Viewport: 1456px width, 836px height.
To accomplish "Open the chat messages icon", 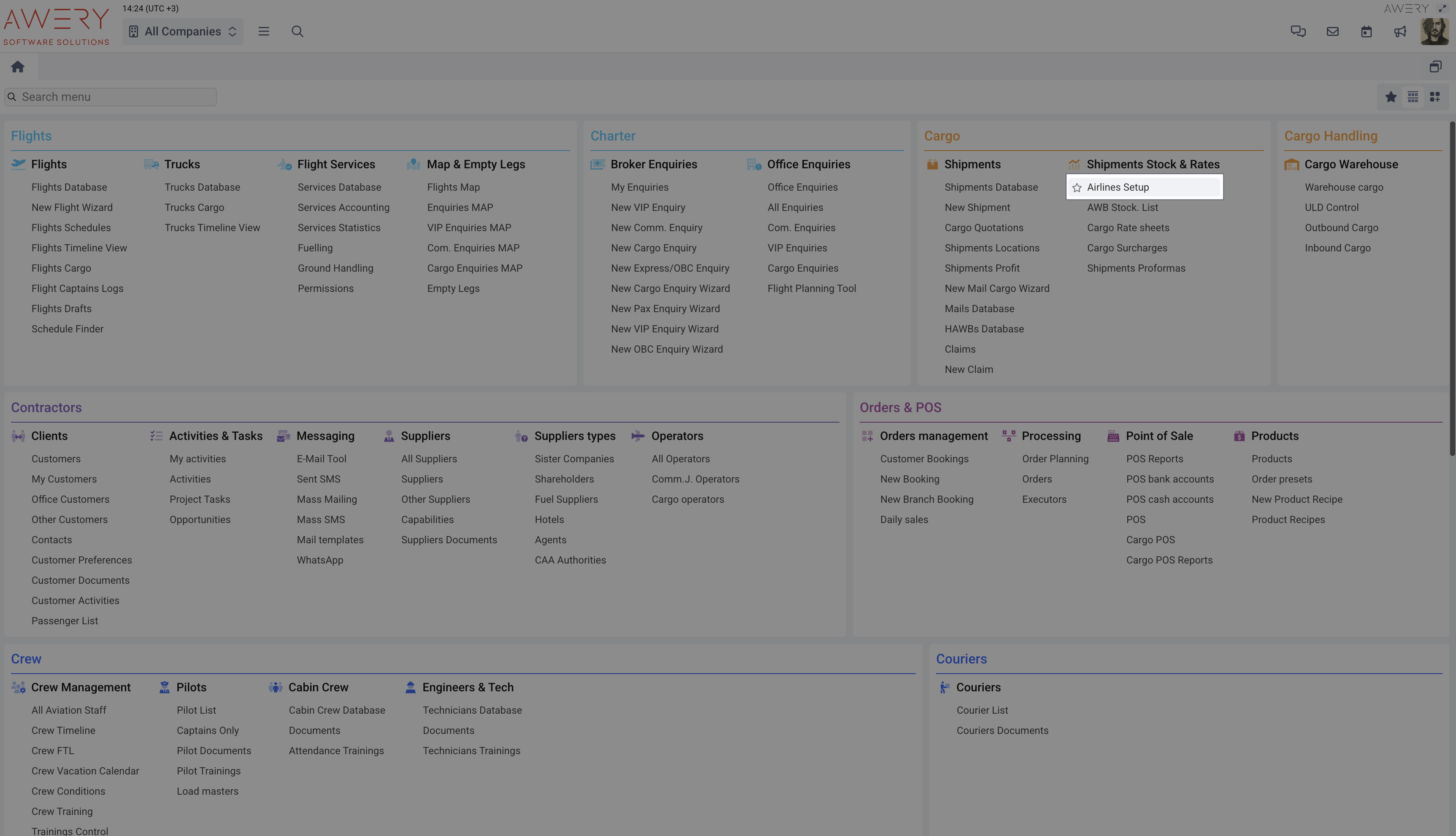I will [1298, 32].
